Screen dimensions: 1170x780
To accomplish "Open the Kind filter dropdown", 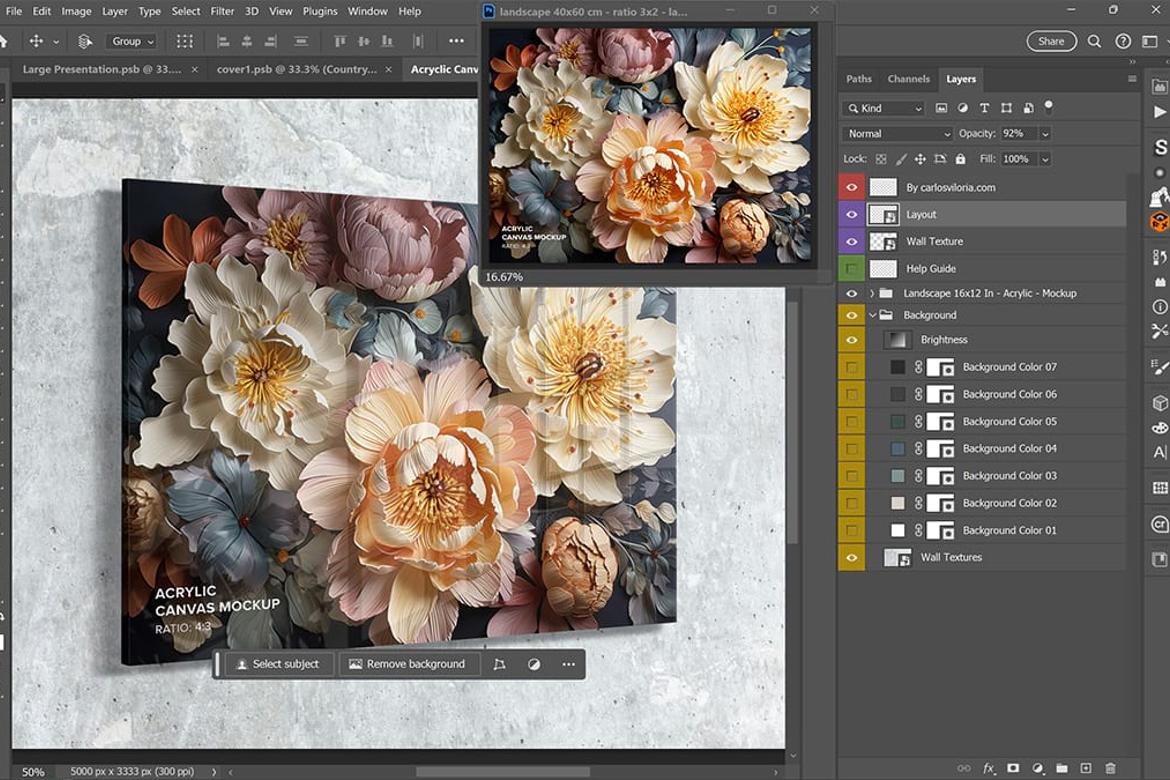I will click(x=883, y=108).
